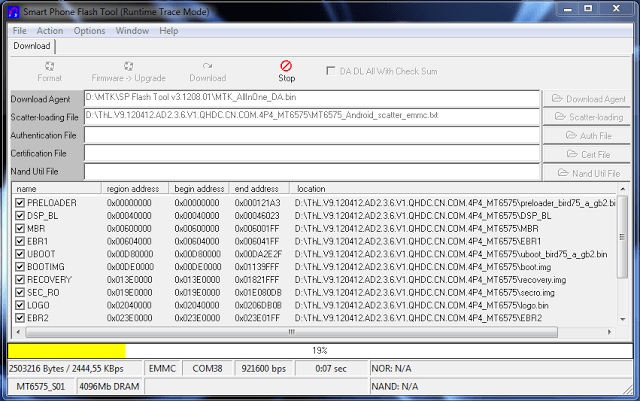Click the EMMC status bar cell
This screenshot has width=640, height=402.
[162, 369]
